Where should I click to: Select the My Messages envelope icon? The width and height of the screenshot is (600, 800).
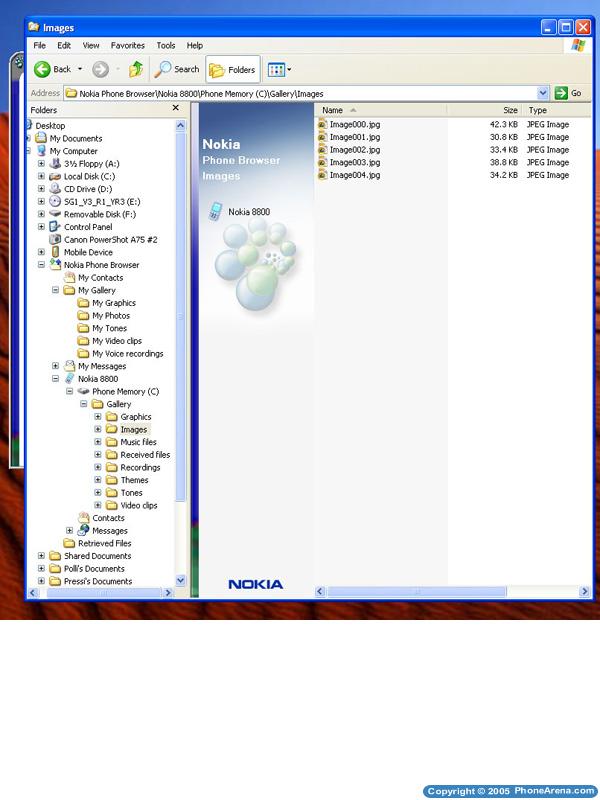click(x=69, y=366)
